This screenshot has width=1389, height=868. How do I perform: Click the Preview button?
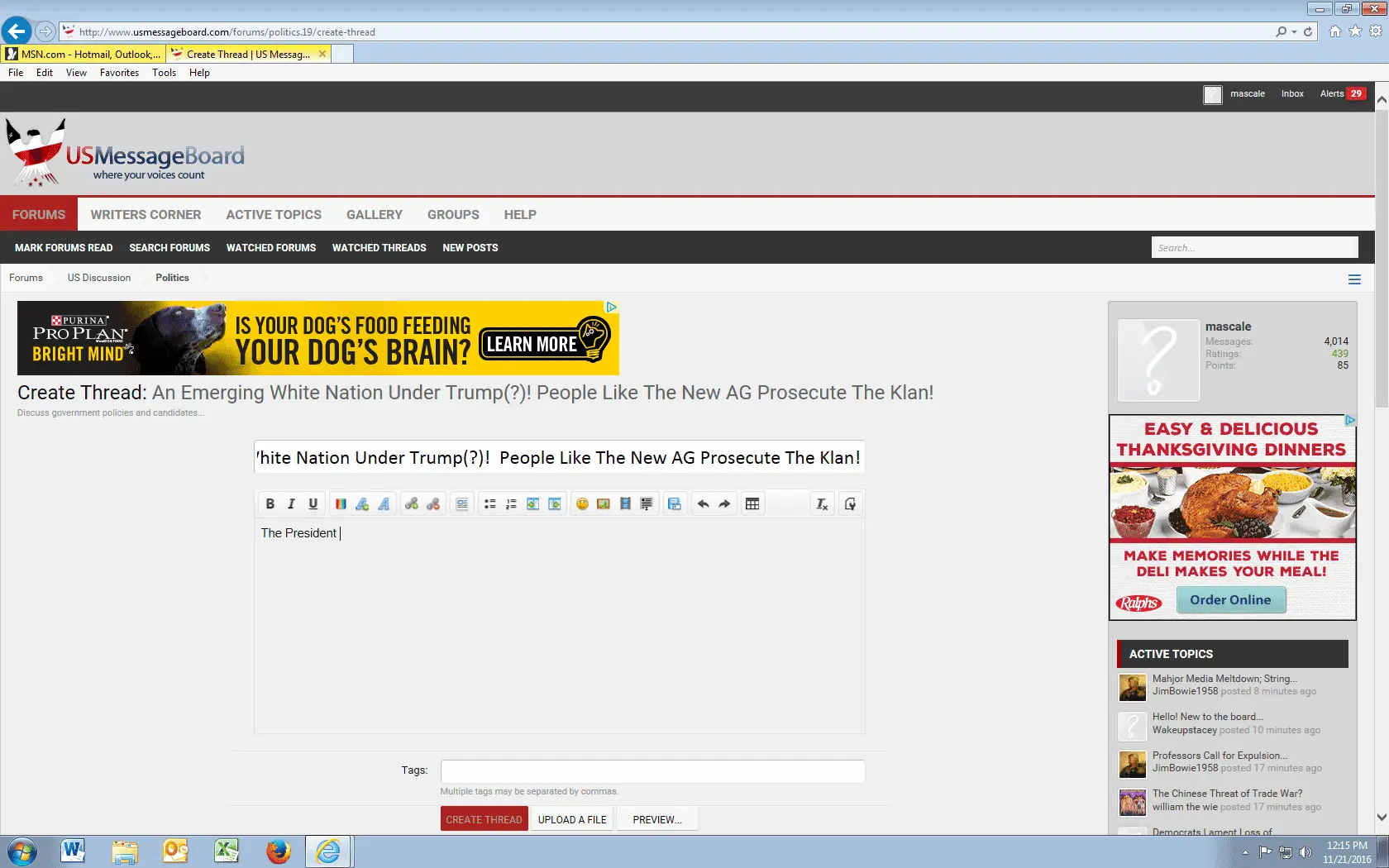657,819
